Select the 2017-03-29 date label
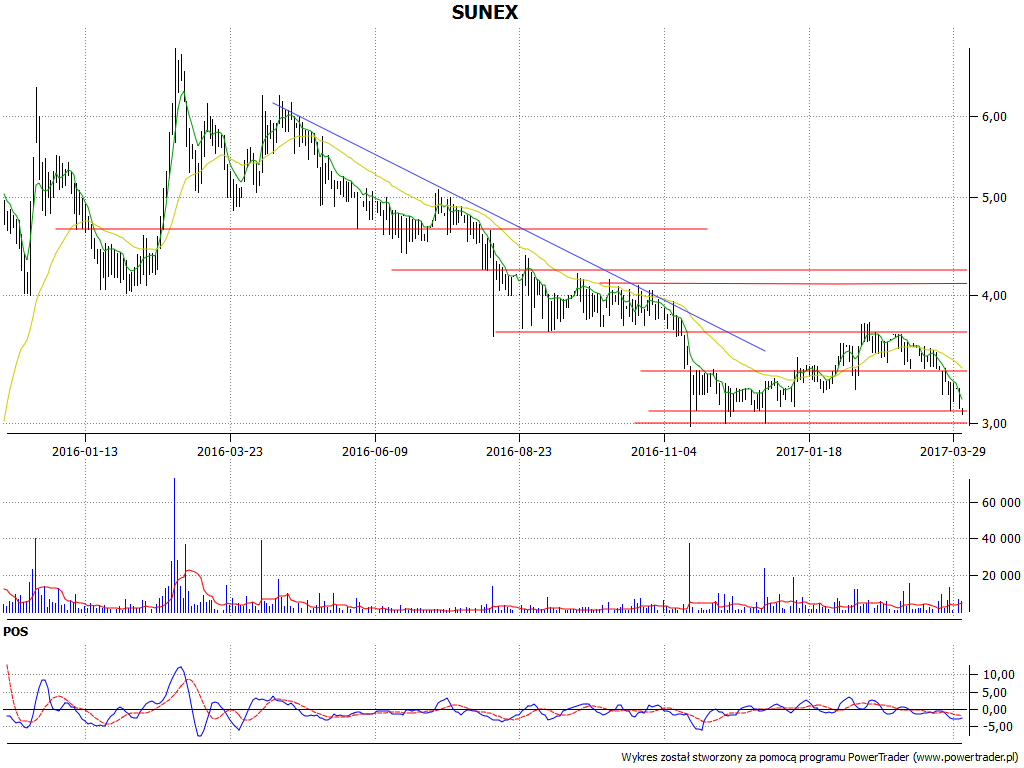This screenshot has width=1024, height=768. 953,451
